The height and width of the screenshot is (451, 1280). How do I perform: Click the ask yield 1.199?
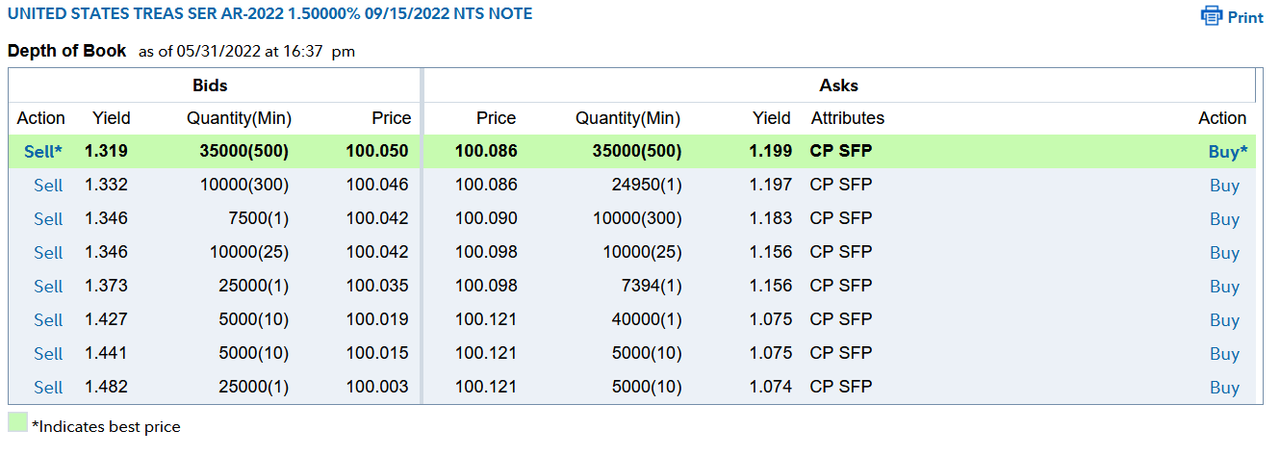pyautogui.click(x=770, y=151)
